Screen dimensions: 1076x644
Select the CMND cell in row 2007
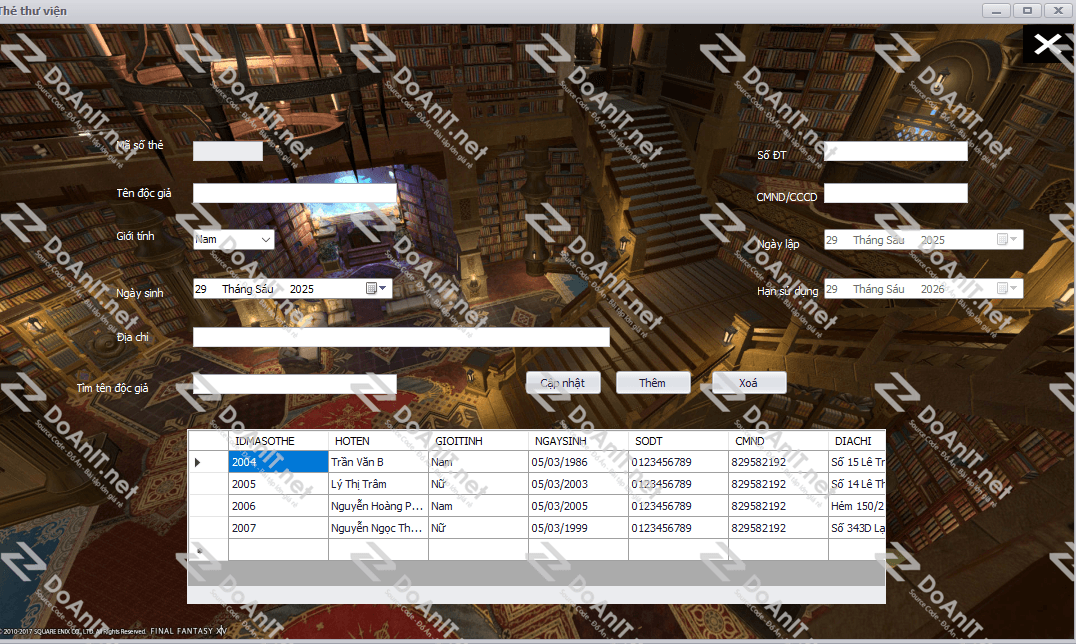click(778, 528)
